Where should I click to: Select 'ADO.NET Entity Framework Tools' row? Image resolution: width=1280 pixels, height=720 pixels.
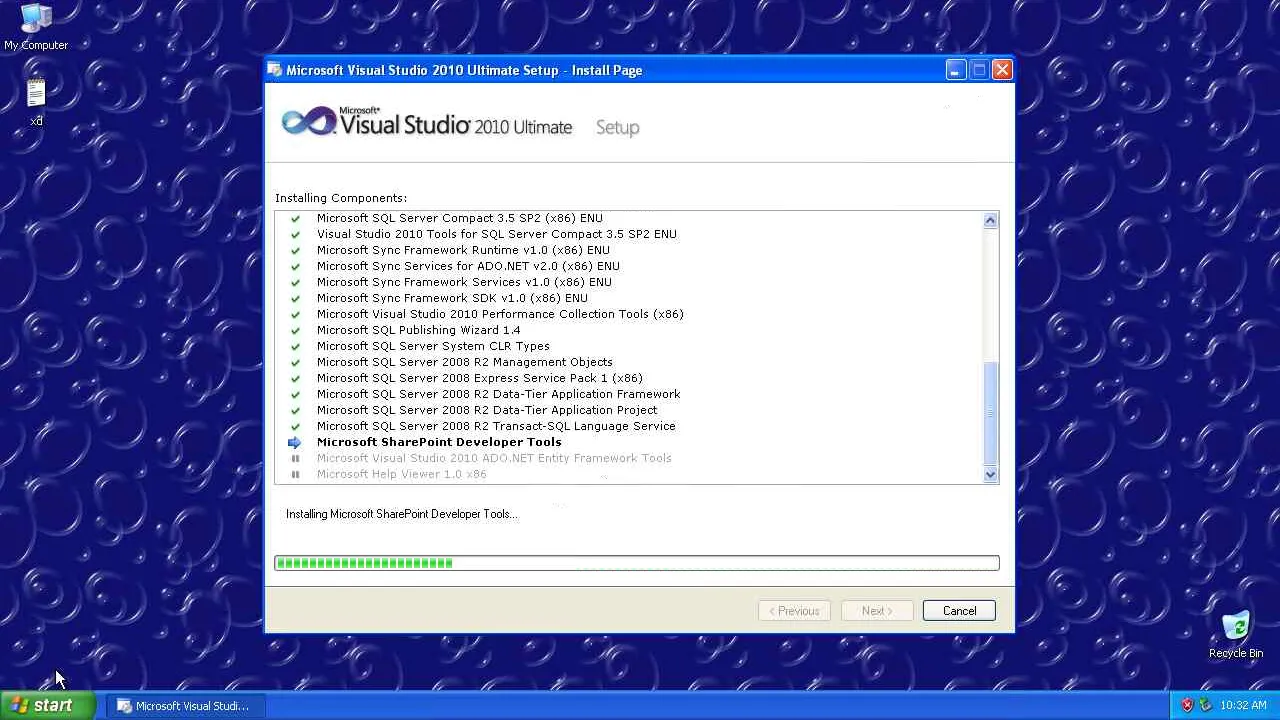494,458
